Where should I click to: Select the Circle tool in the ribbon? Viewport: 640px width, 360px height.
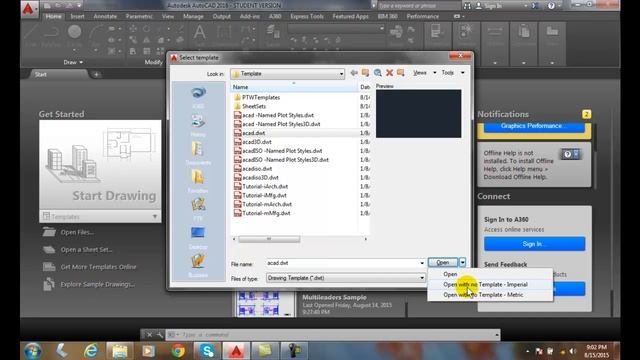(74, 31)
